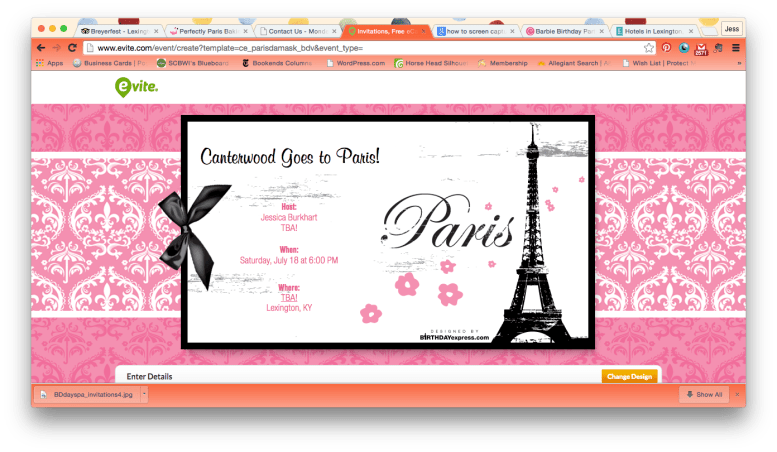Open the Chrome hamburger menu

point(736,48)
